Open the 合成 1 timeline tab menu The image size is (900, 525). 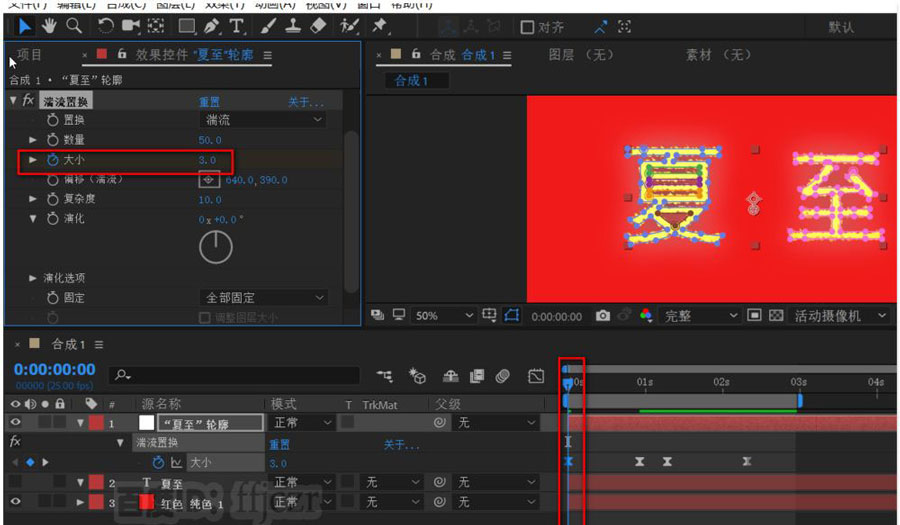tap(99, 344)
